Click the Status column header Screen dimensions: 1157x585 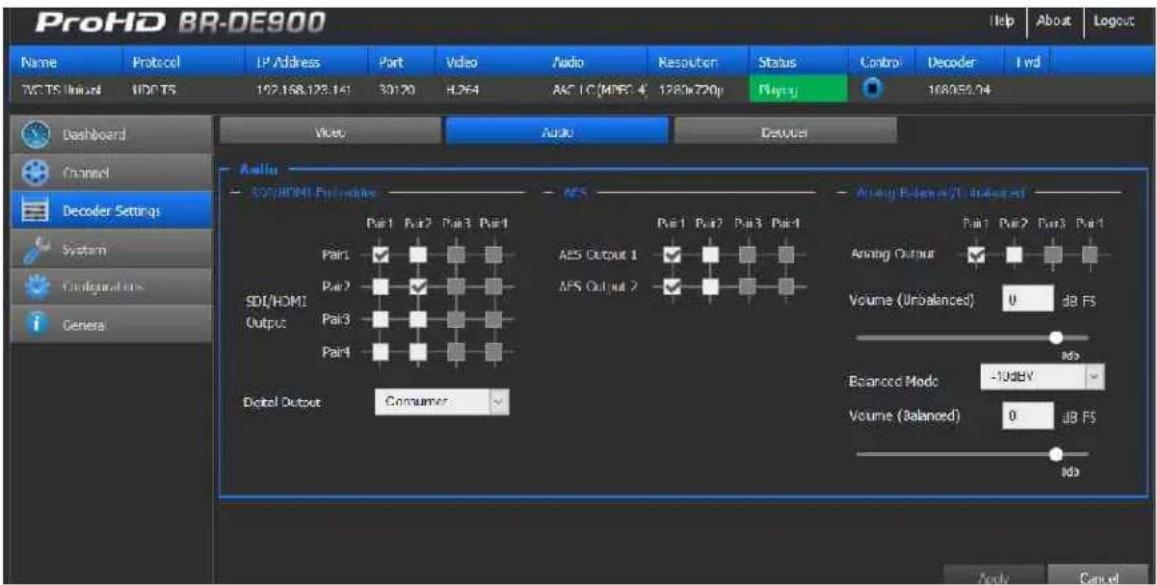coord(776,63)
